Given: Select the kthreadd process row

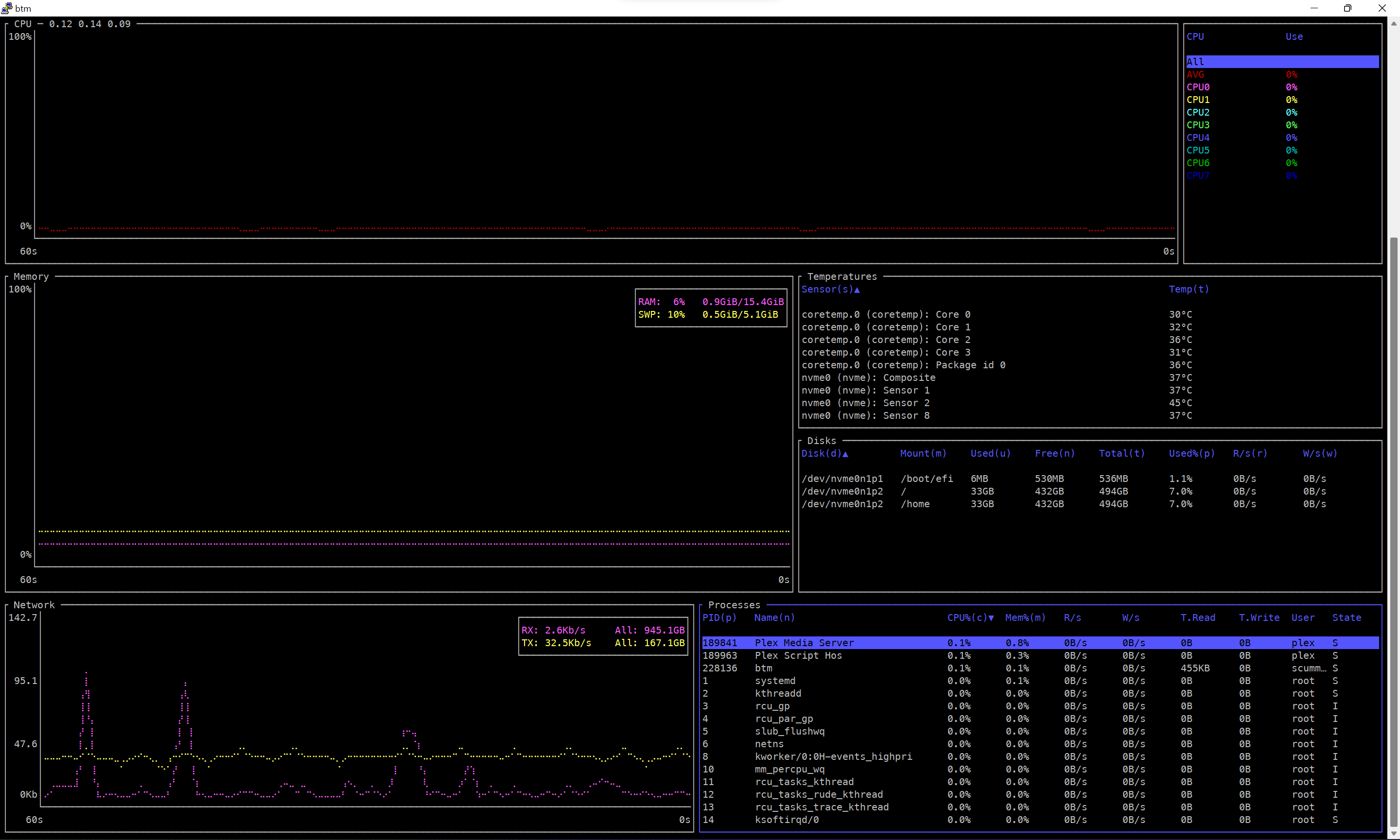Looking at the screenshot, I should coord(1040,693).
